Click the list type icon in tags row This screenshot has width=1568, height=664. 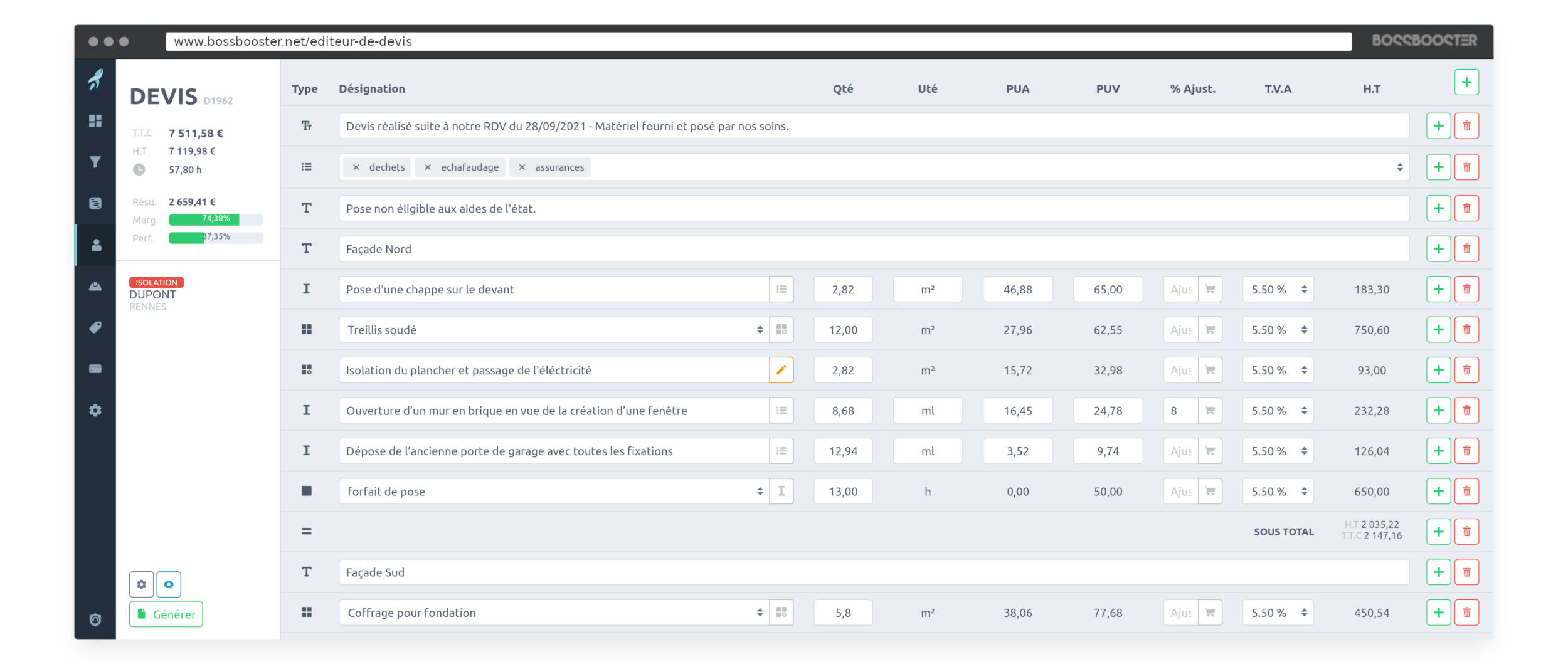click(x=306, y=167)
